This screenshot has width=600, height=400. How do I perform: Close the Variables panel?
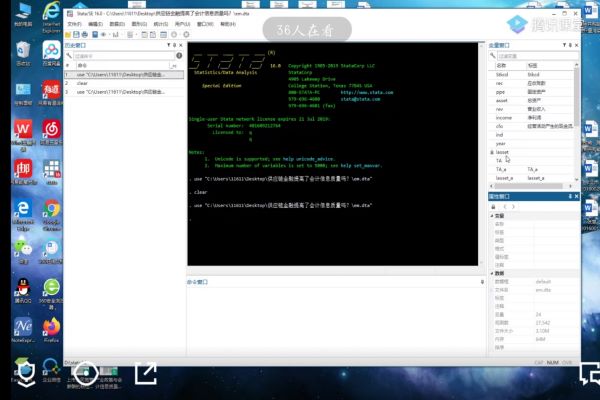[x=576, y=45]
